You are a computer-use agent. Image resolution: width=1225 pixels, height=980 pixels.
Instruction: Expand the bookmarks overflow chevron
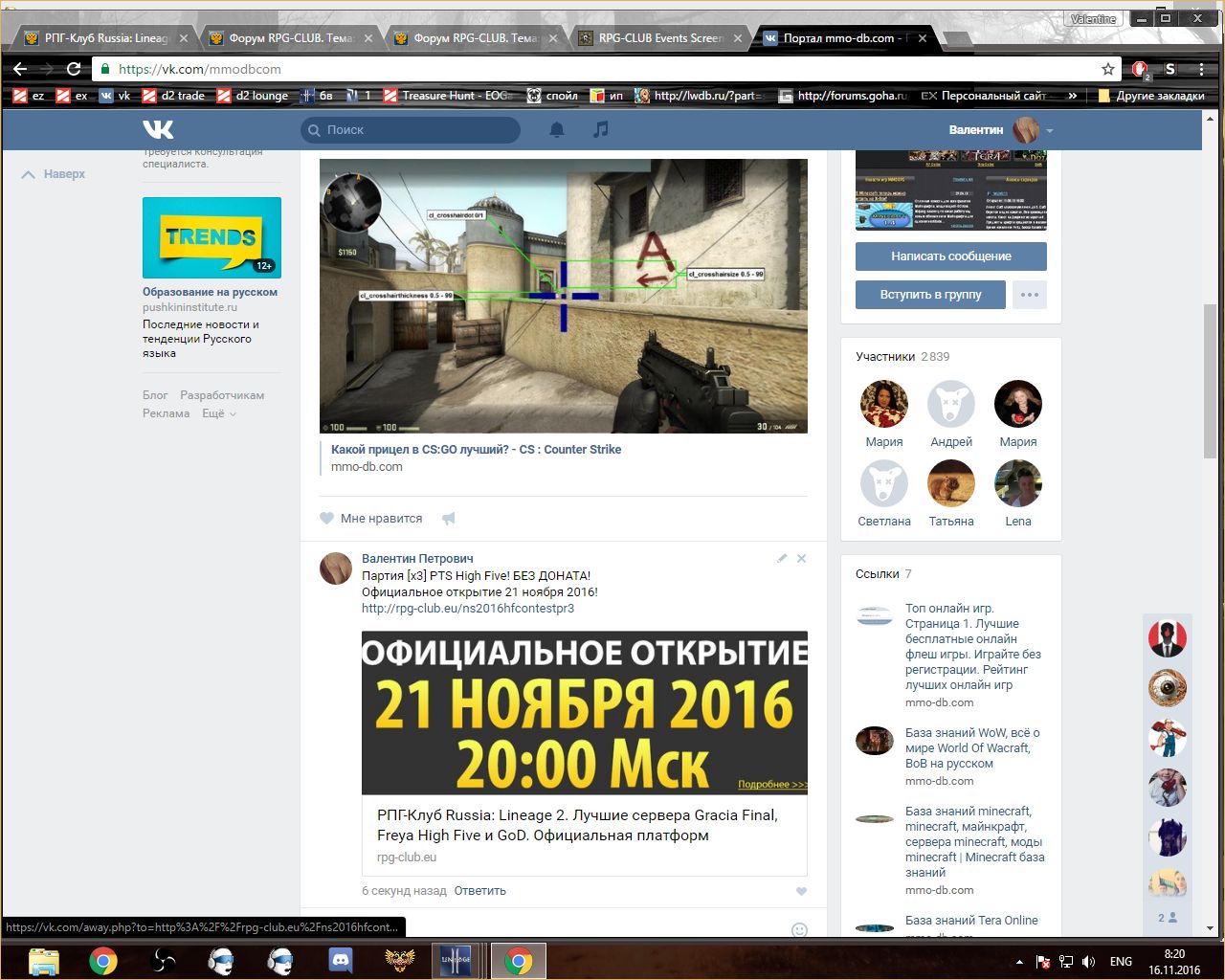[x=1073, y=96]
